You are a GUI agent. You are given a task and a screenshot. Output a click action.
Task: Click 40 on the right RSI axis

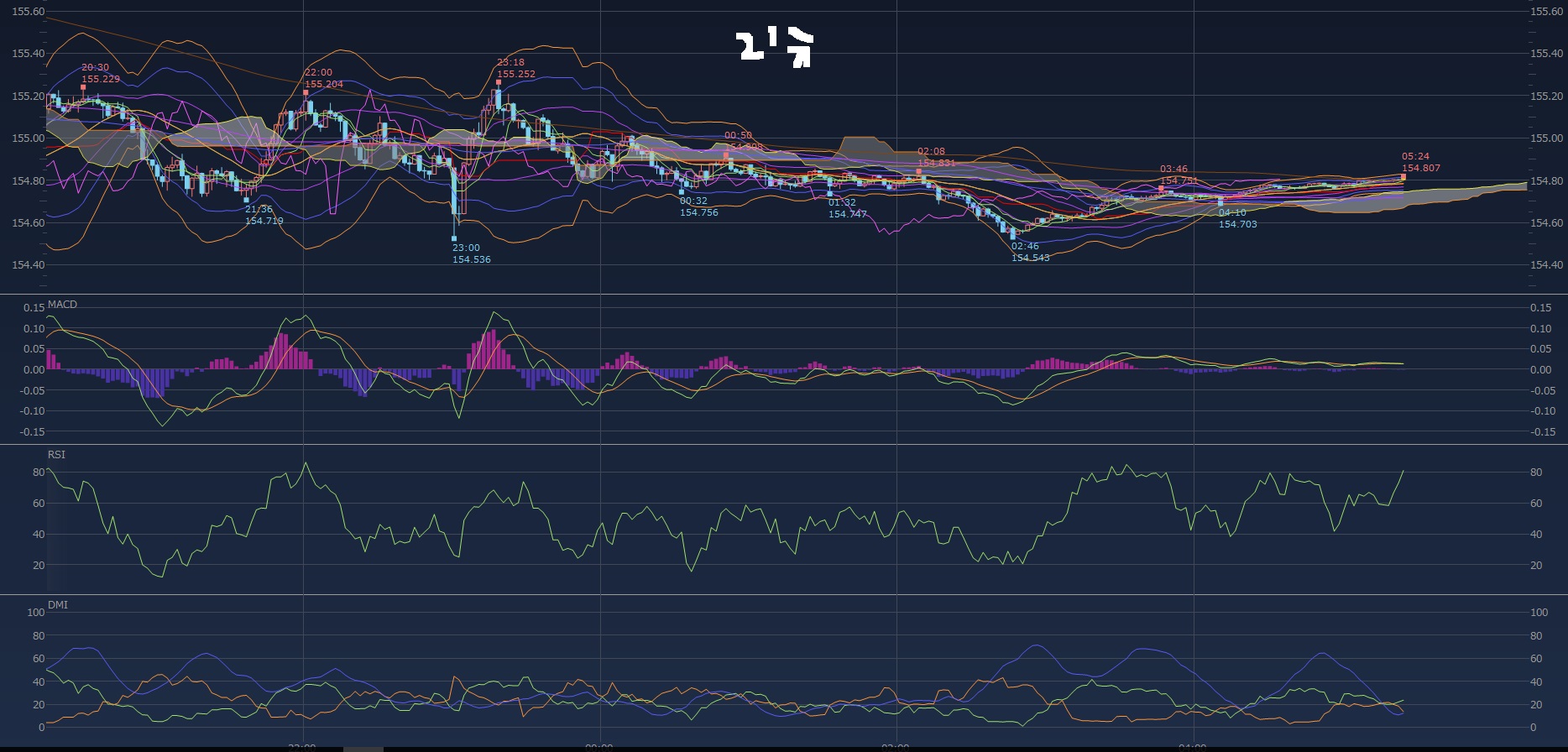(x=1536, y=534)
